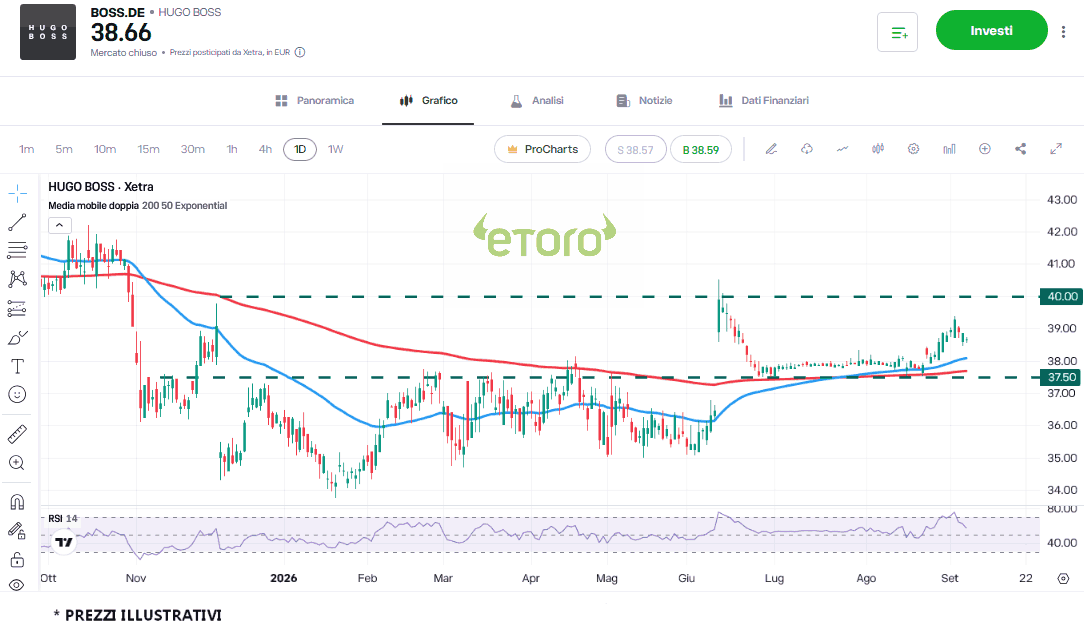Select the 10m timeframe
This screenshot has width=1084, height=625.
point(105,149)
